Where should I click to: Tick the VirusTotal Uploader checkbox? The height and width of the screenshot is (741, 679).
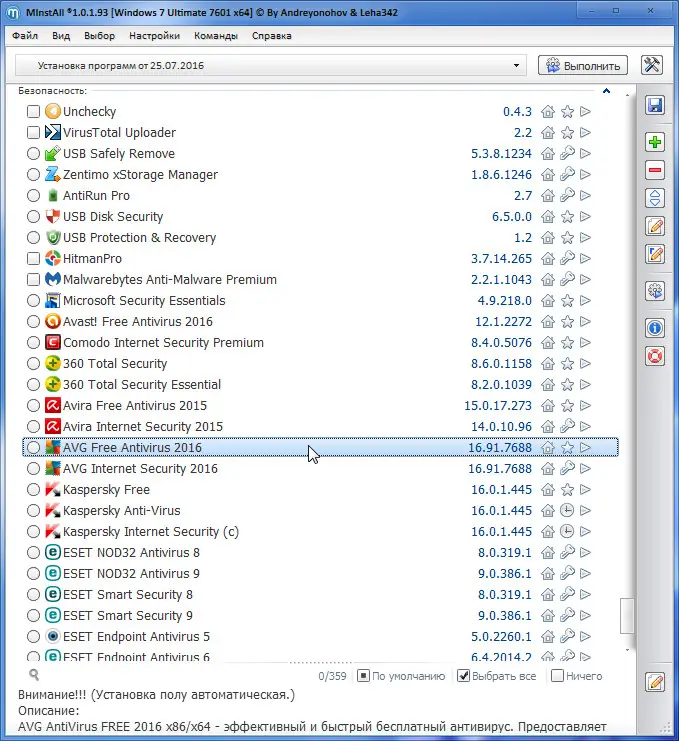pos(33,133)
